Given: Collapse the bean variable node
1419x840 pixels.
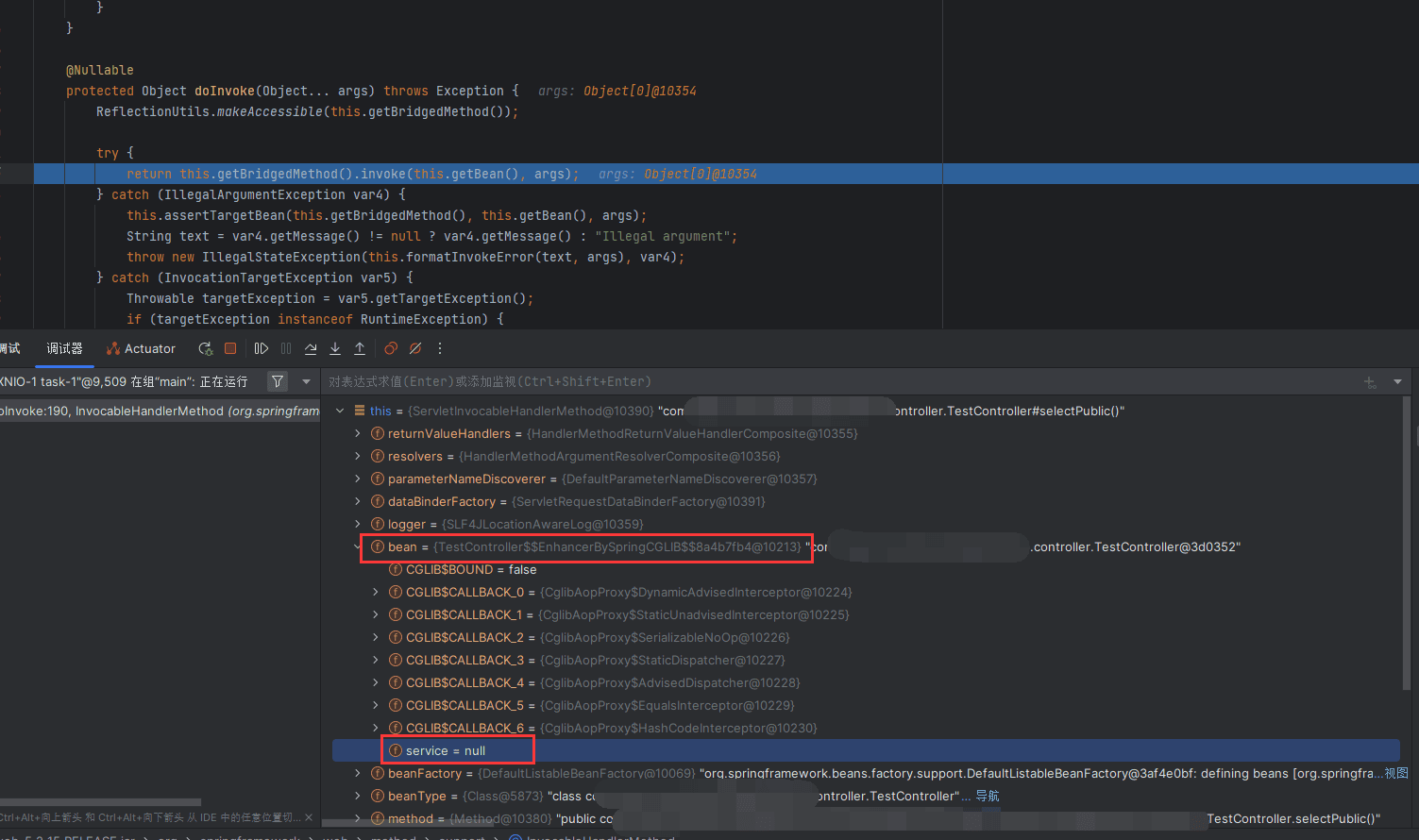Looking at the screenshot, I should point(358,546).
